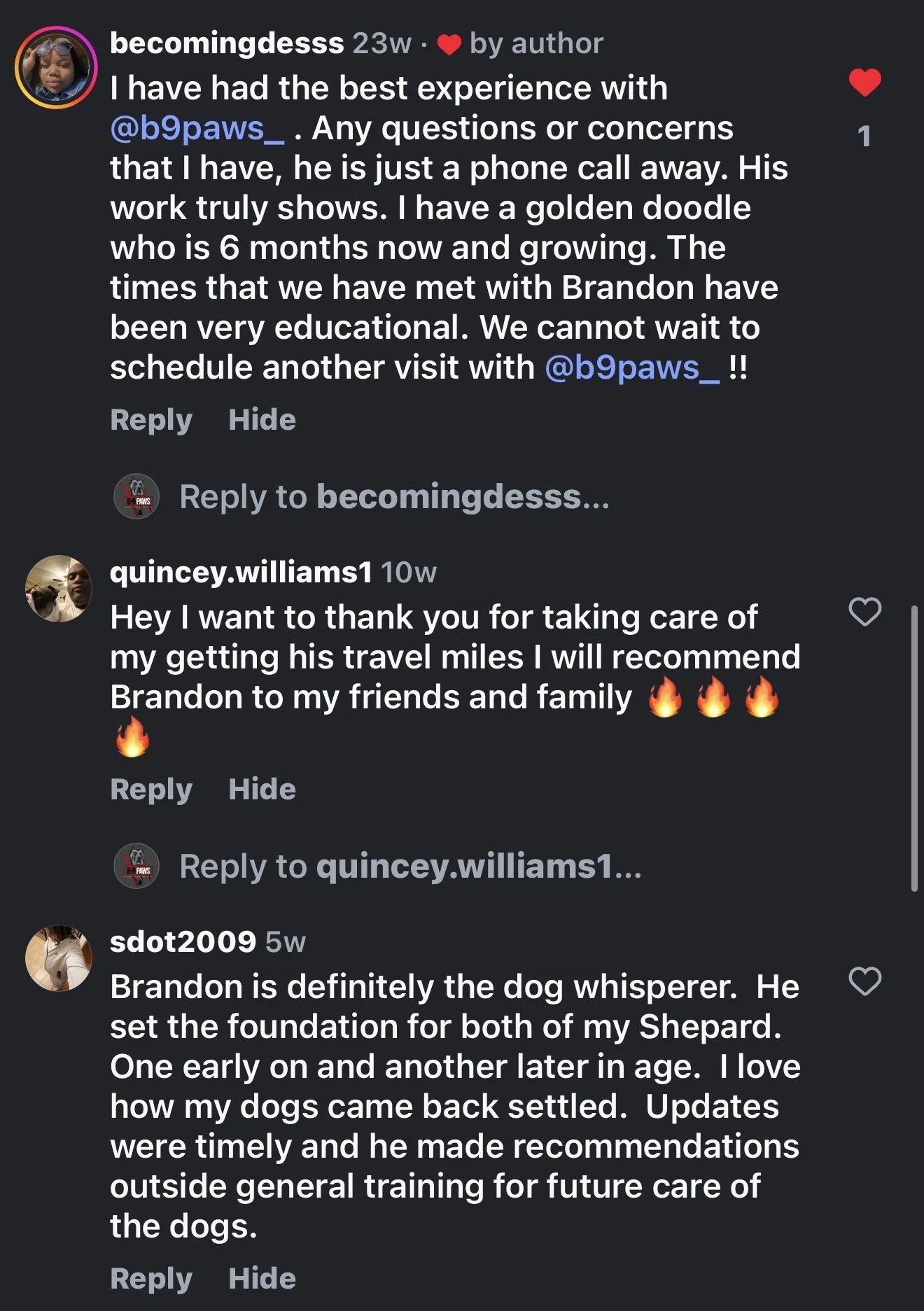Open @b9paws_ mention after 'visit with'
Screen dimensions: 924x1311
pos(632,368)
